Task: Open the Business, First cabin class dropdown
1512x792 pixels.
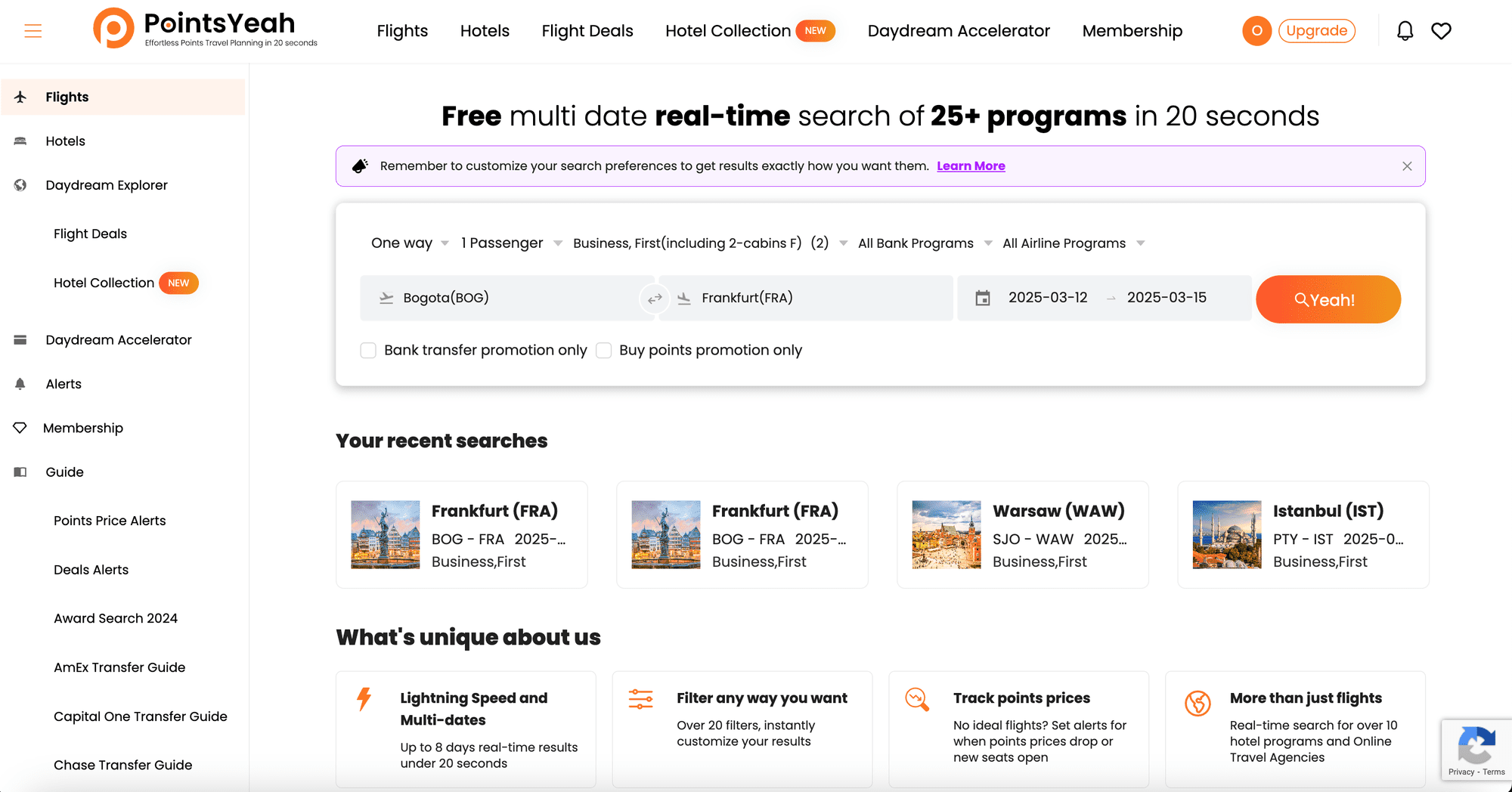Action: 710,243
